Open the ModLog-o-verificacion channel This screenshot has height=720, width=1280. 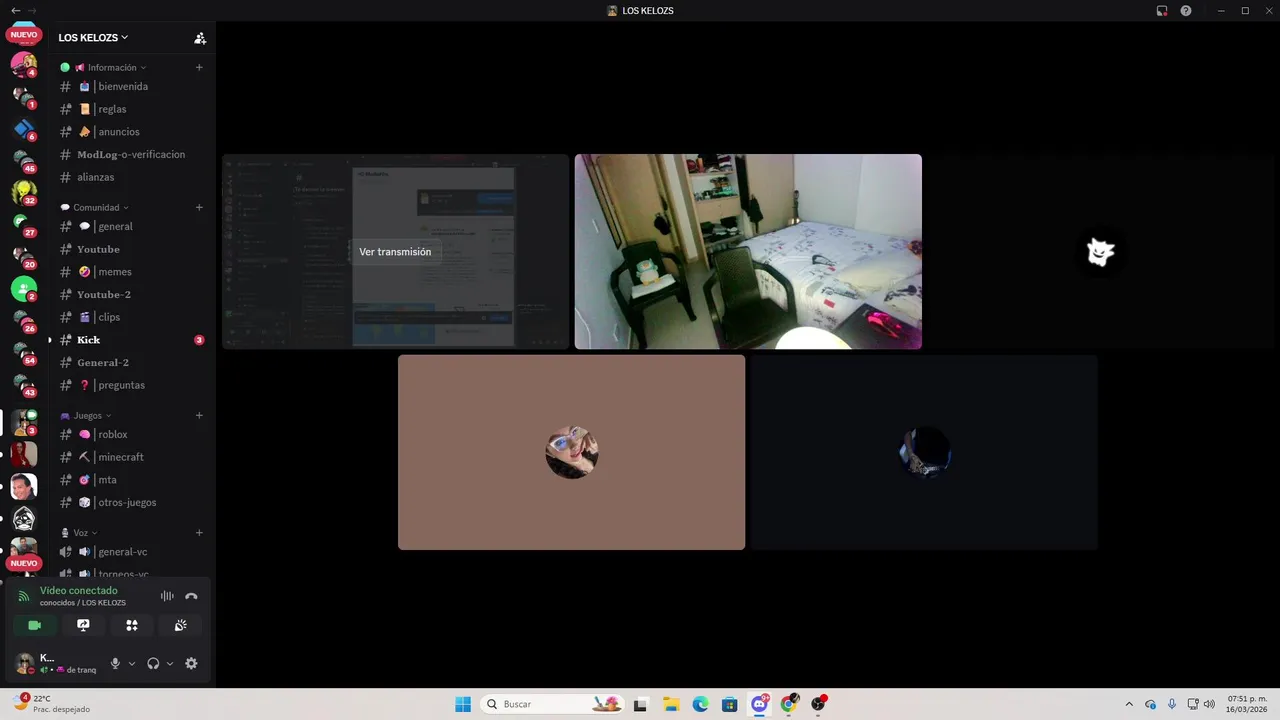click(x=132, y=154)
